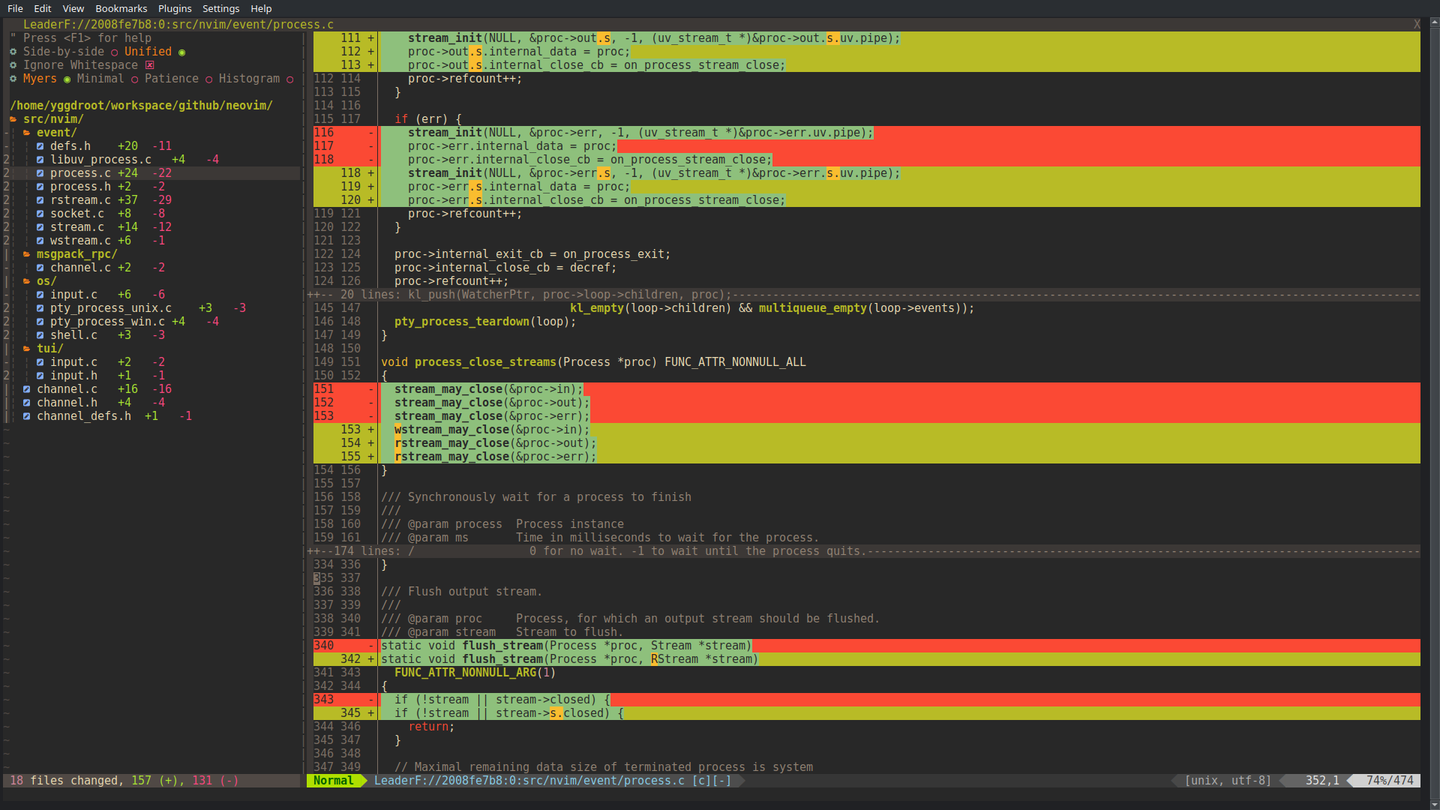Select the Unified view radio button
This screenshot has height=810, width=1440.
(x=182, y=52)
